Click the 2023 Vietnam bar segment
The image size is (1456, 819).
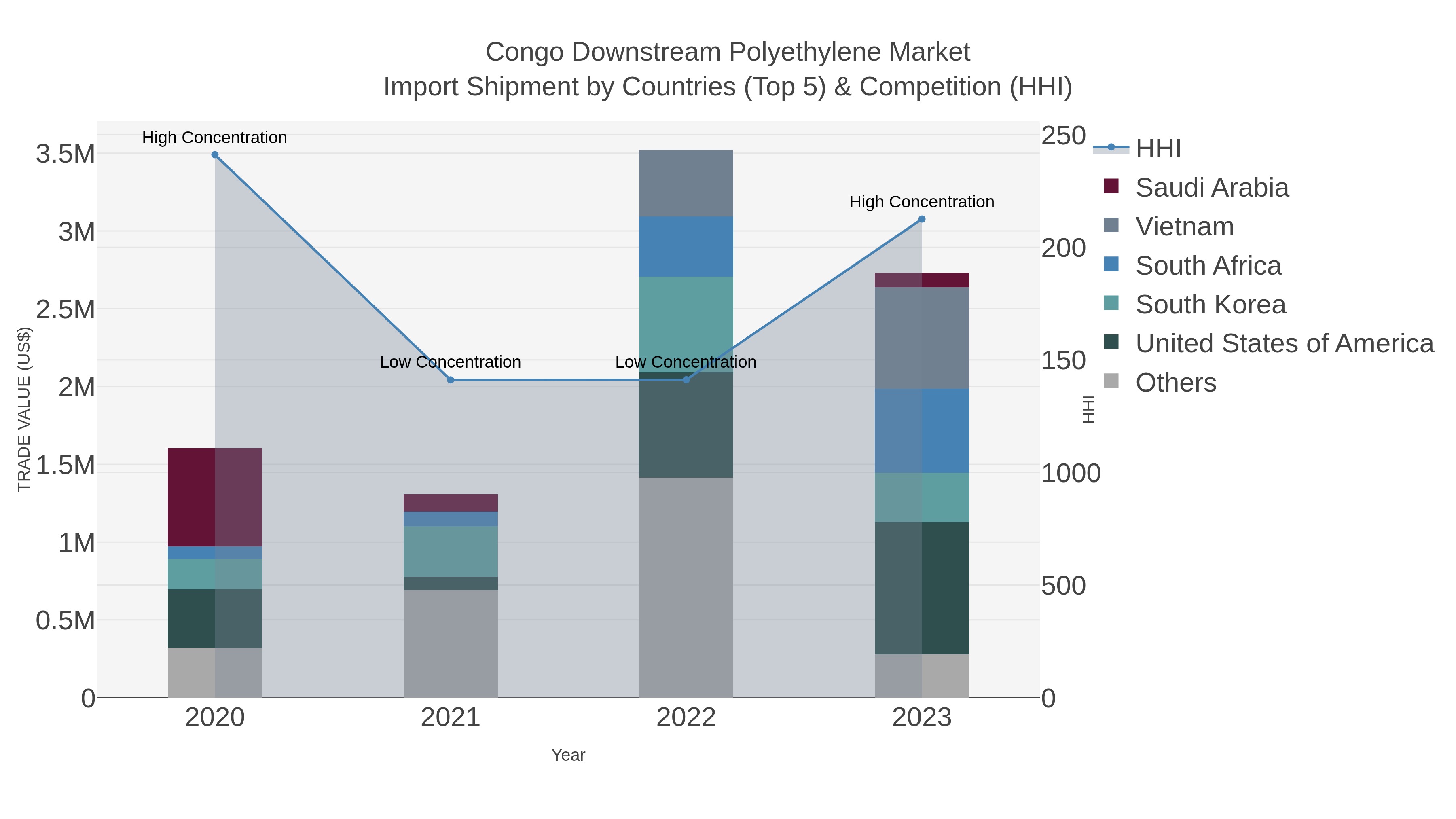pyautogui.click(x=922, y=338)
